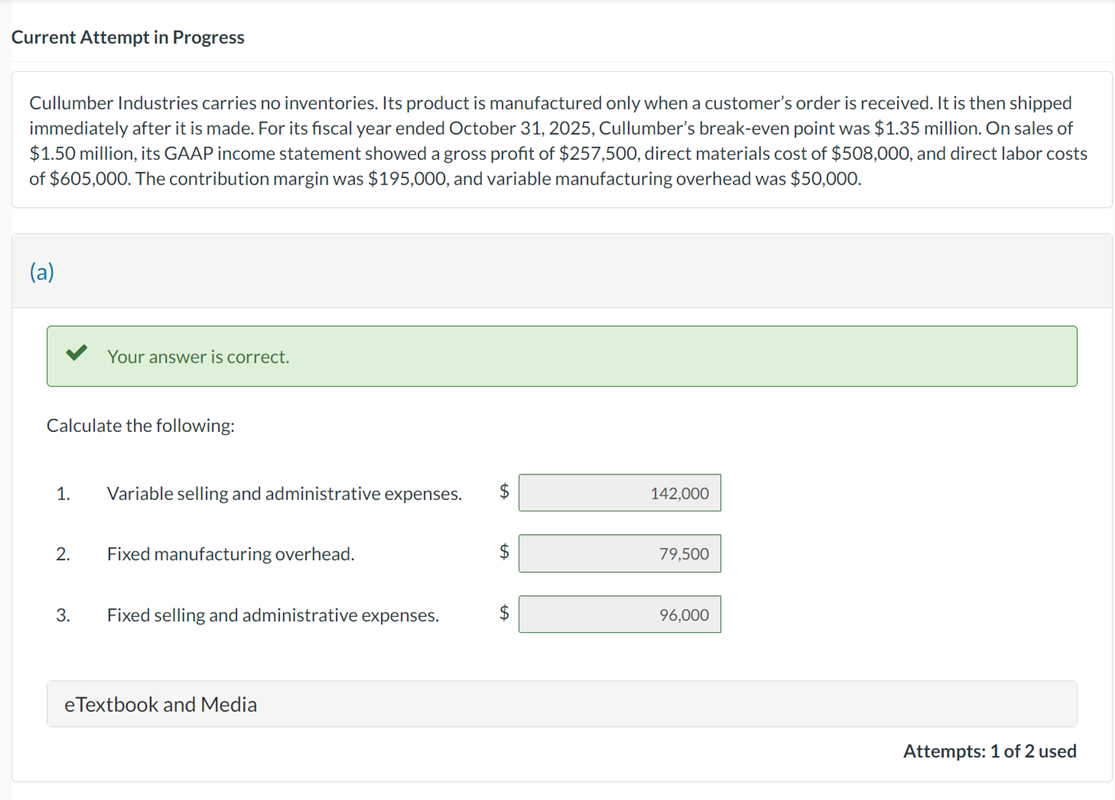Click the "Fixed selling and administrative expenses." label
The image size is (1115, 800).
[x=272, y=615]
